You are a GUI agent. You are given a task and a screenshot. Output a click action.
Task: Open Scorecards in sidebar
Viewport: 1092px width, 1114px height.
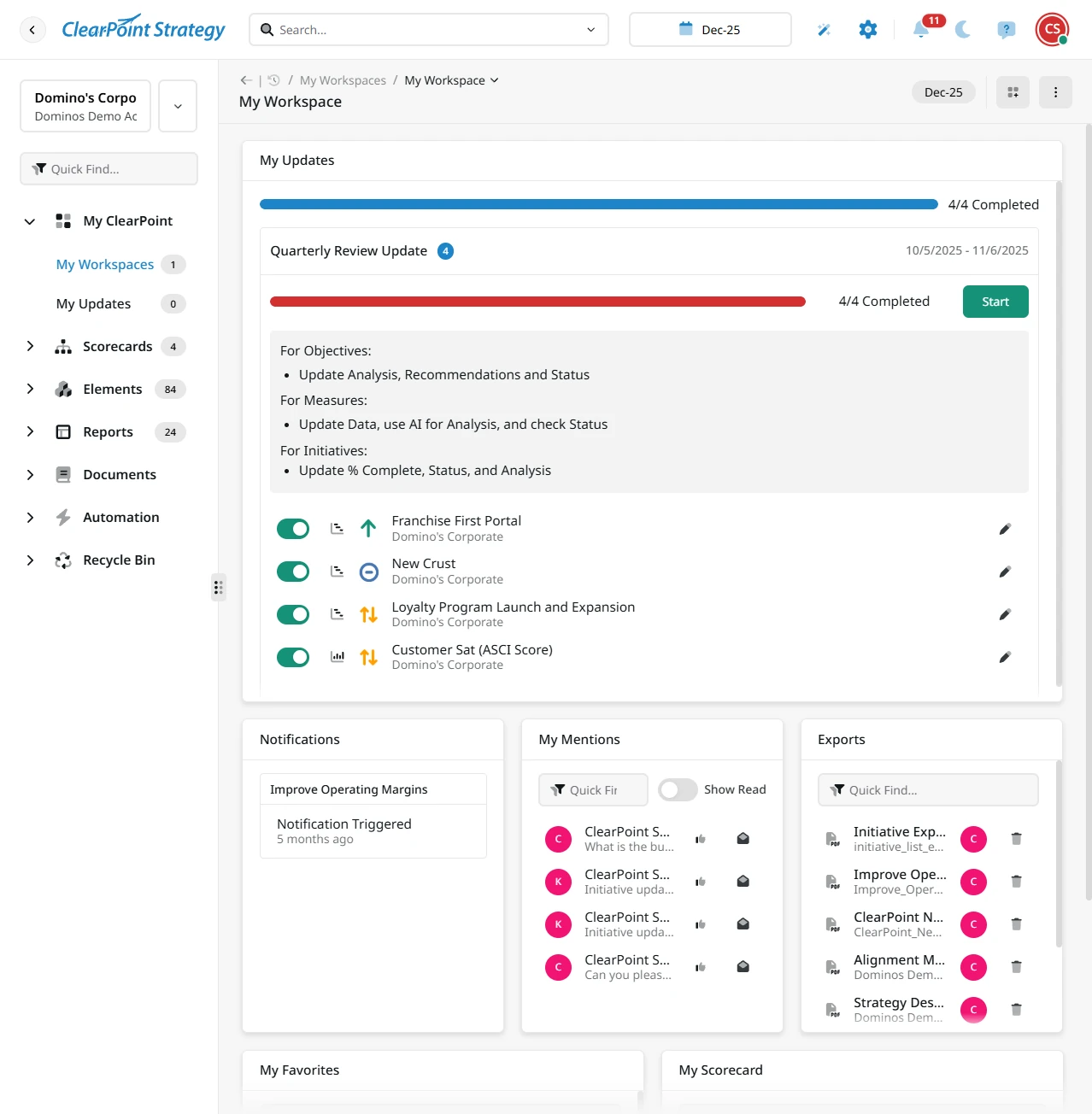(x=118, y=347)
